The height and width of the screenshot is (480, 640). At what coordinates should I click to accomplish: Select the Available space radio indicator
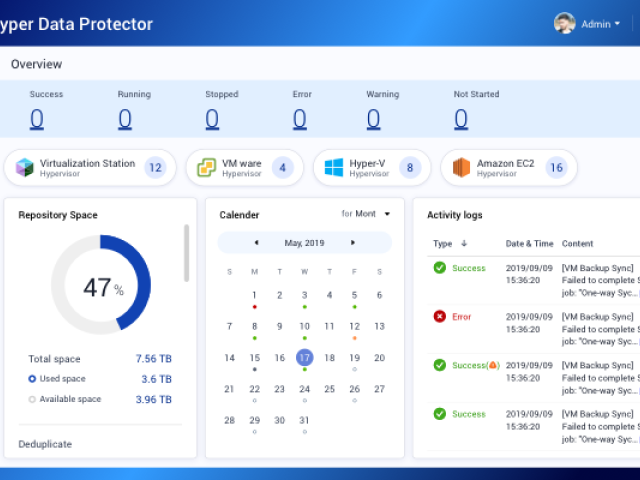32,399
